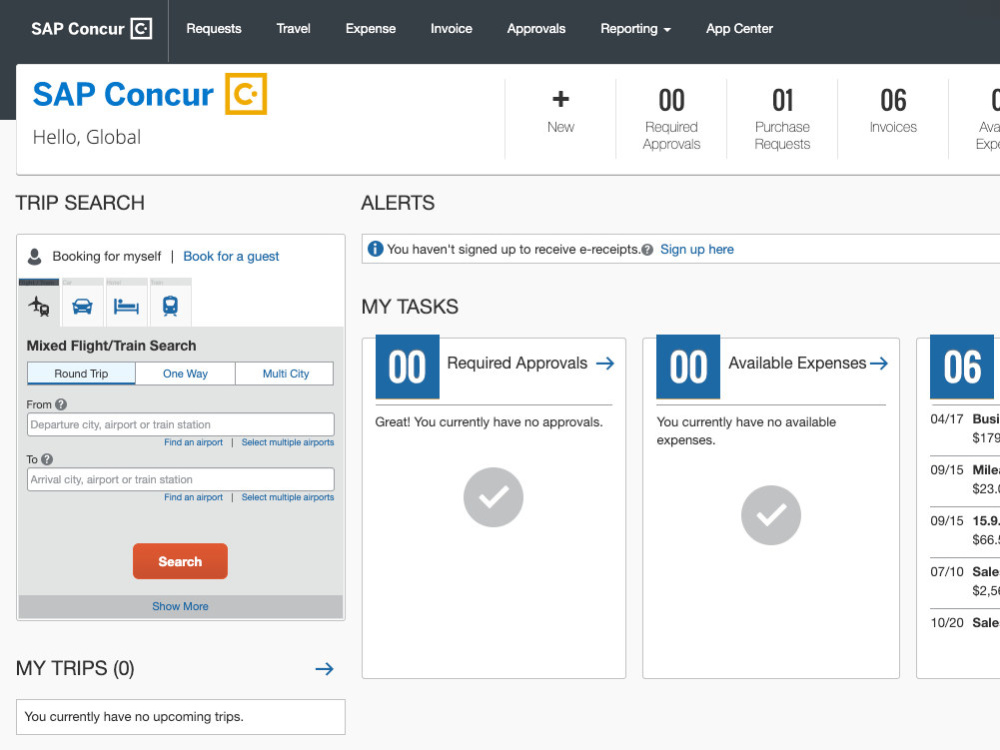The height and width of the screenshot is (750, 1000).
Task: Click Select multiple airports under From field
Action: (x=288, y=442)
